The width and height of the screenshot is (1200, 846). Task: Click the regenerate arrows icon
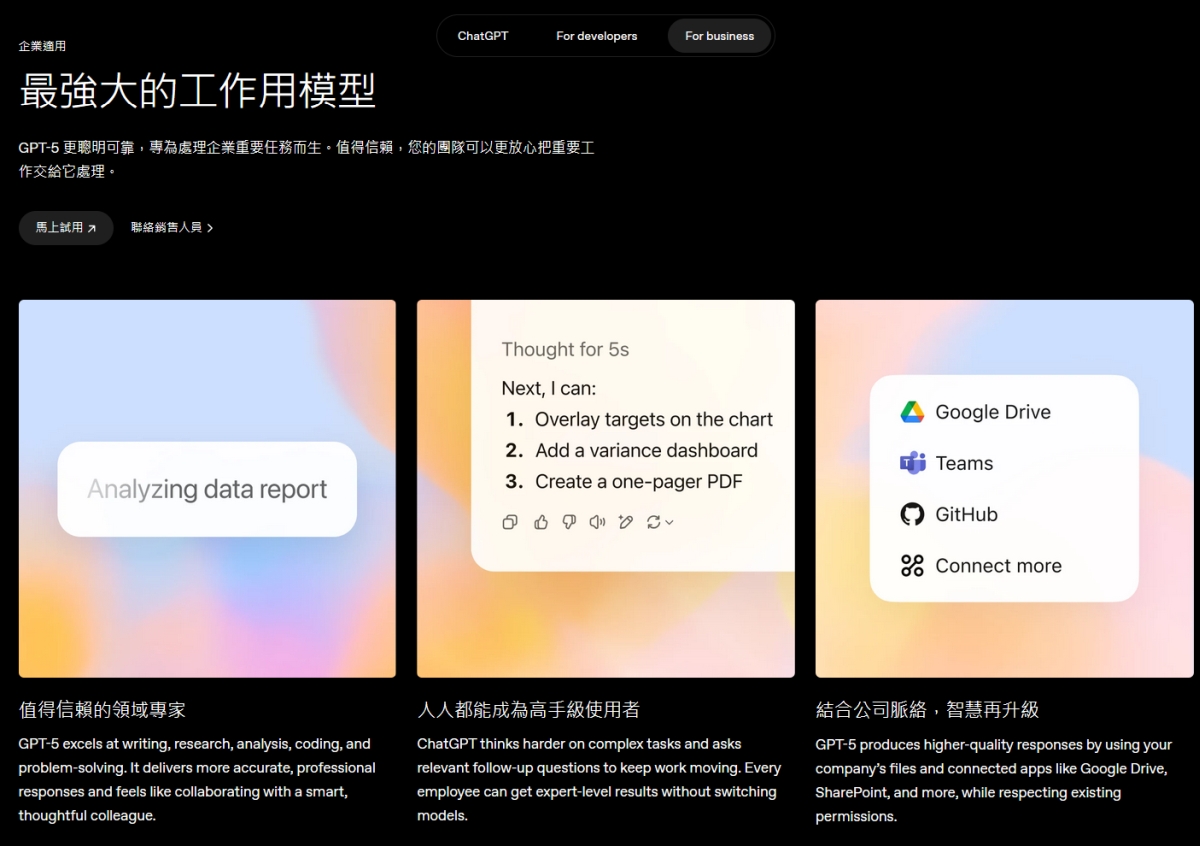[x=654, y=522]
